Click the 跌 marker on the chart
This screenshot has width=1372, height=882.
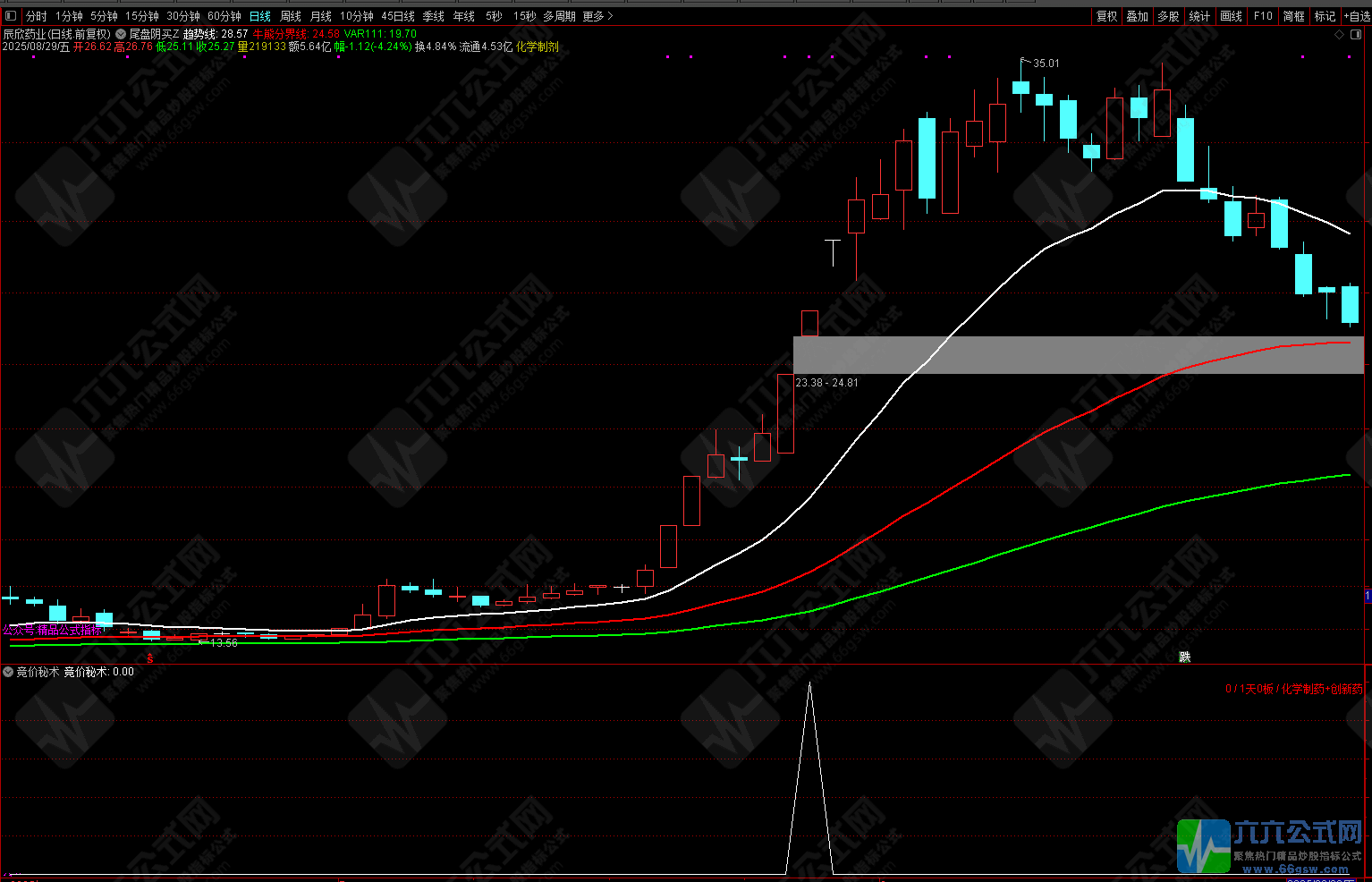tap(1185, 657)
